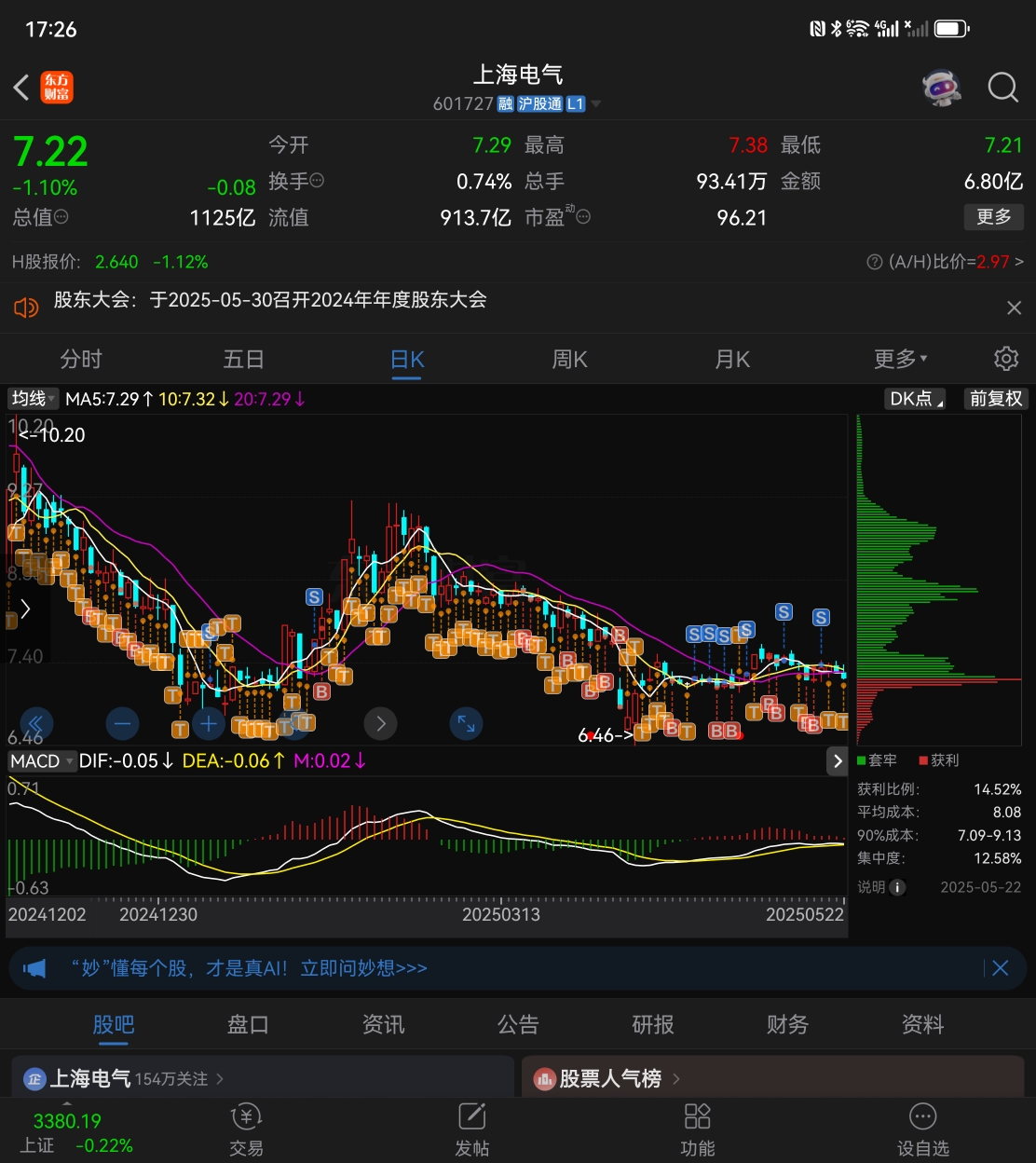Open 功能 functions icon in bottom bar
This screenshot has width=1036, height=1163.
pos(698,1129)
